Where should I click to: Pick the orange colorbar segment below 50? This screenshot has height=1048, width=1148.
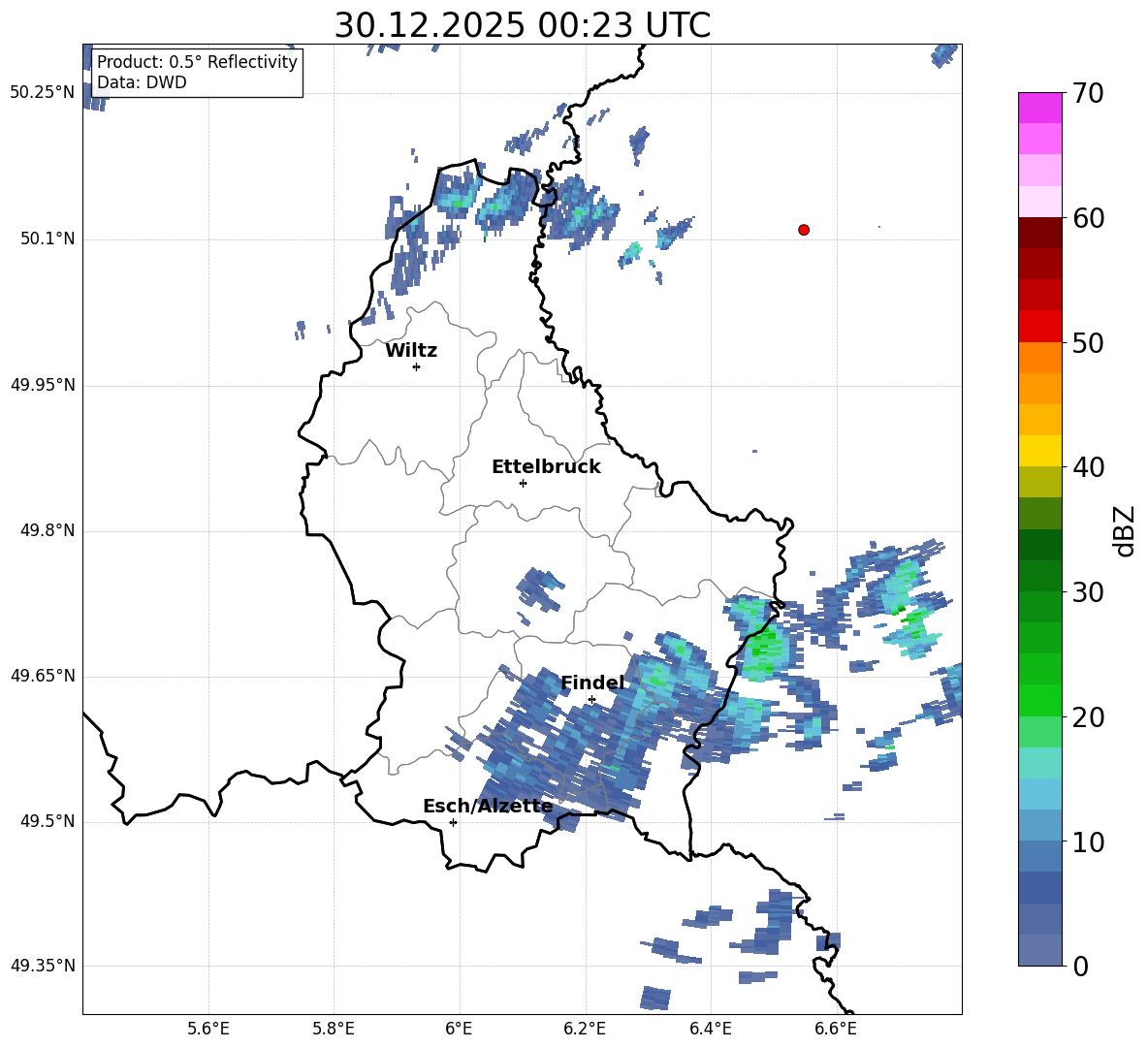(1039, 358)
